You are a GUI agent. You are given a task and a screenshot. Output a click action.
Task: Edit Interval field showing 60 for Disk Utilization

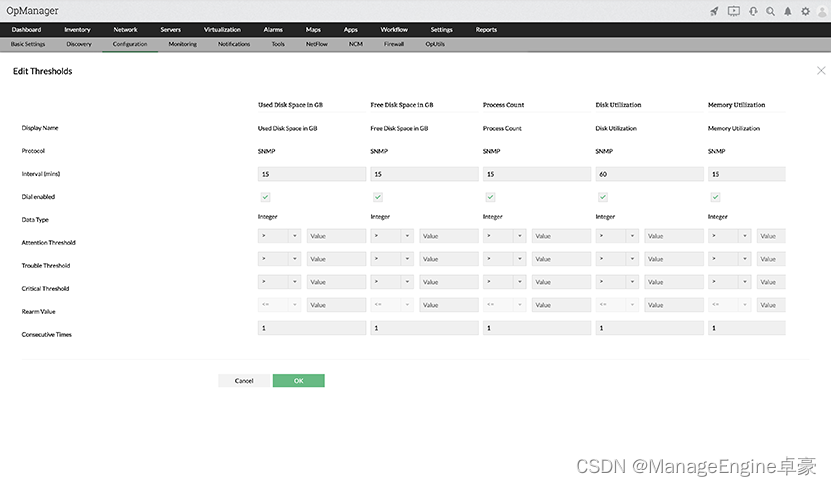pyautogui.click(x=649, y=174)
